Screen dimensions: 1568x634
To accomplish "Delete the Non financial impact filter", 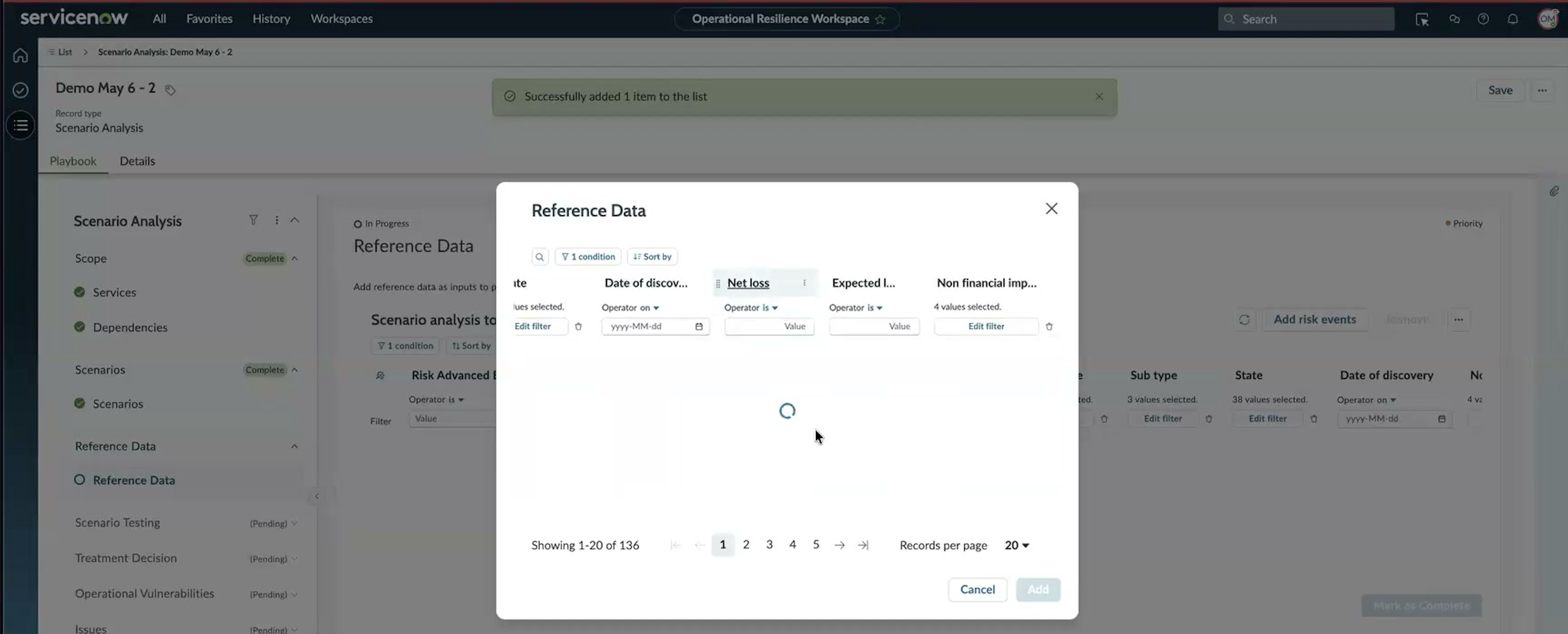I will tap(1049, 327).
